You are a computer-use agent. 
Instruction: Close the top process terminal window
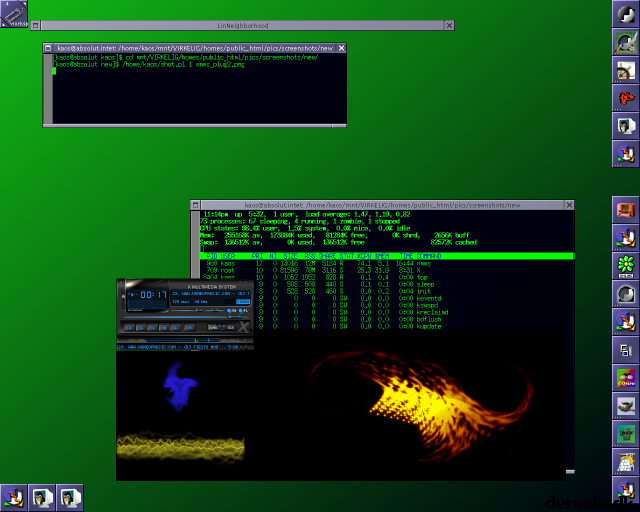point(569,205)
